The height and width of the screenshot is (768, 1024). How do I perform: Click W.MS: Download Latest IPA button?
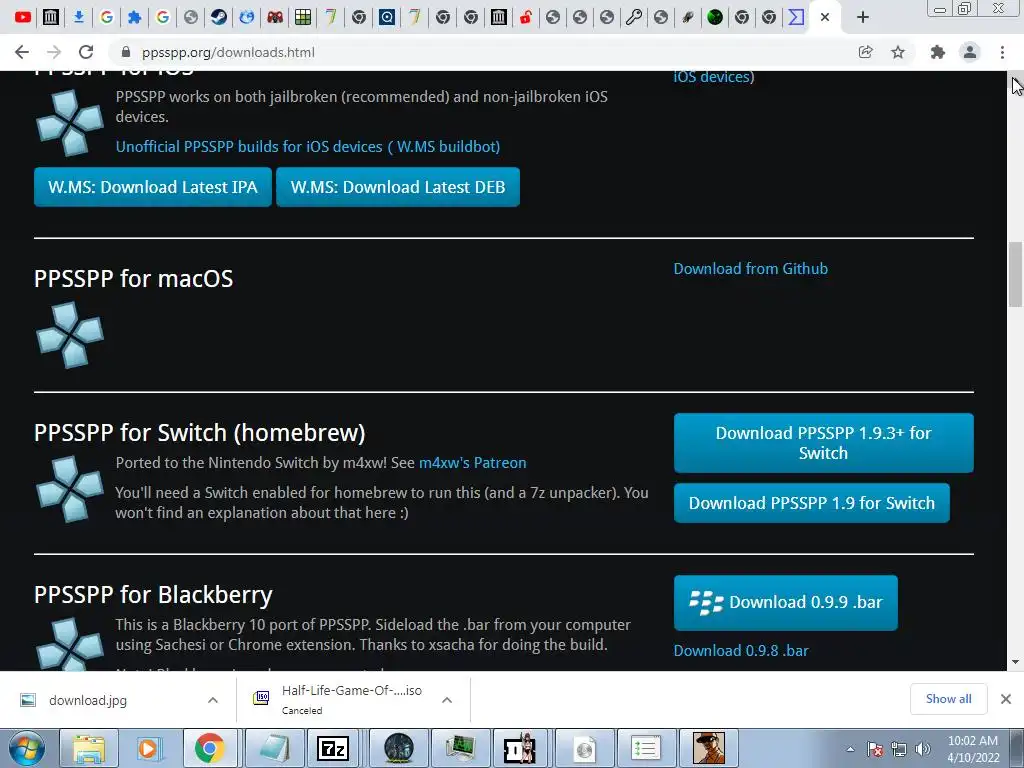tap(153, 187)
